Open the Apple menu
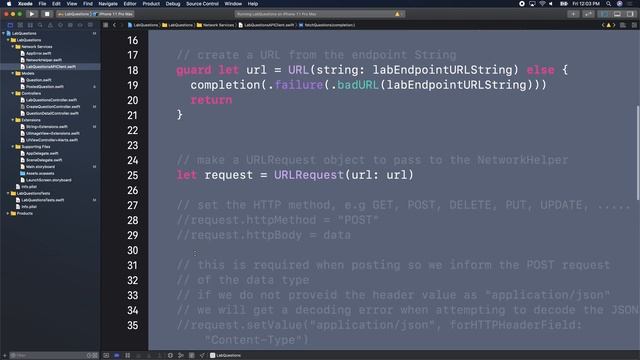This screenshot has height=360, width=640. pyautogui.click(x=9, y=4)
